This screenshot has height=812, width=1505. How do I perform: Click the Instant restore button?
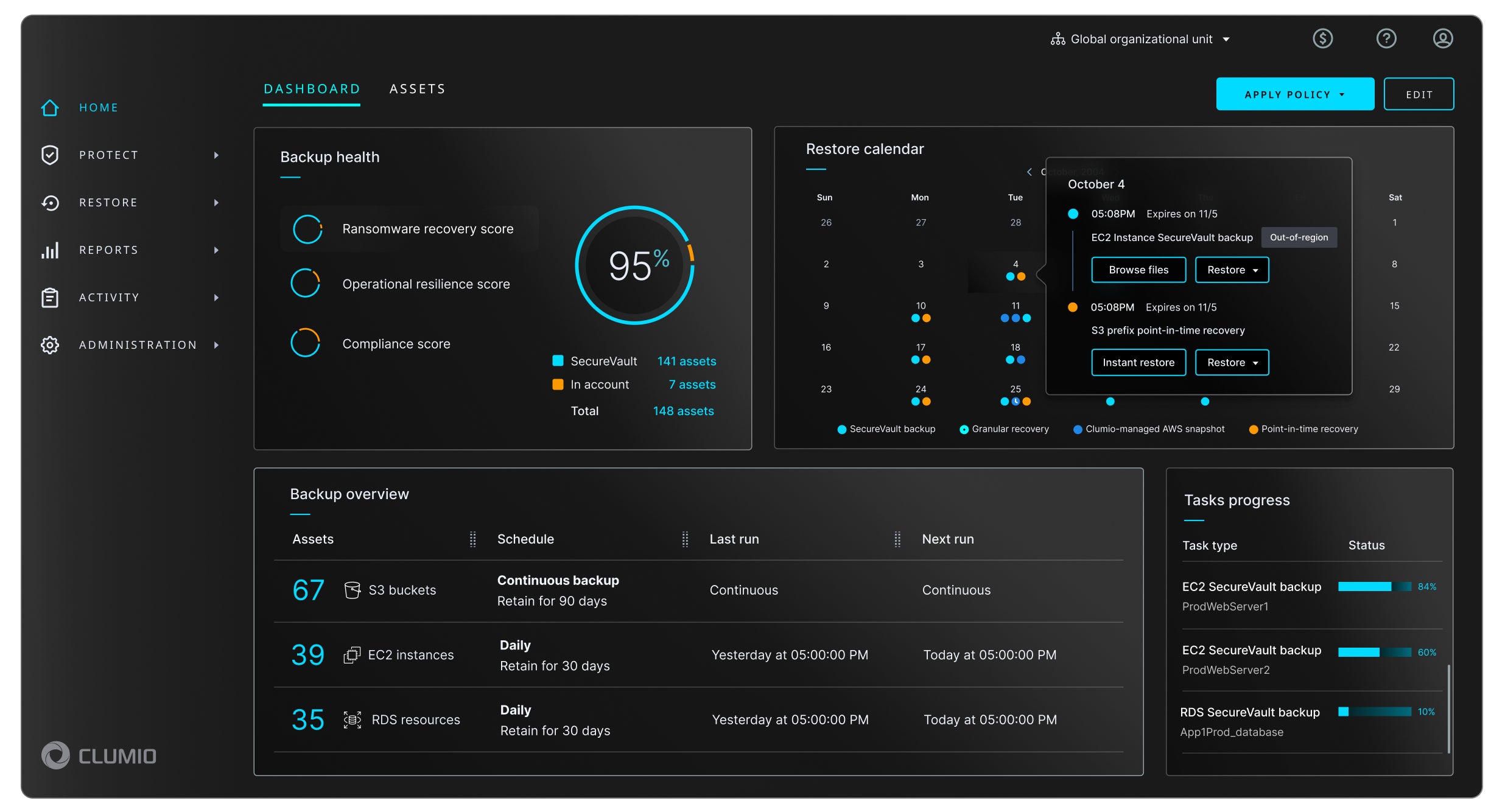click(x=1138, y=362)
